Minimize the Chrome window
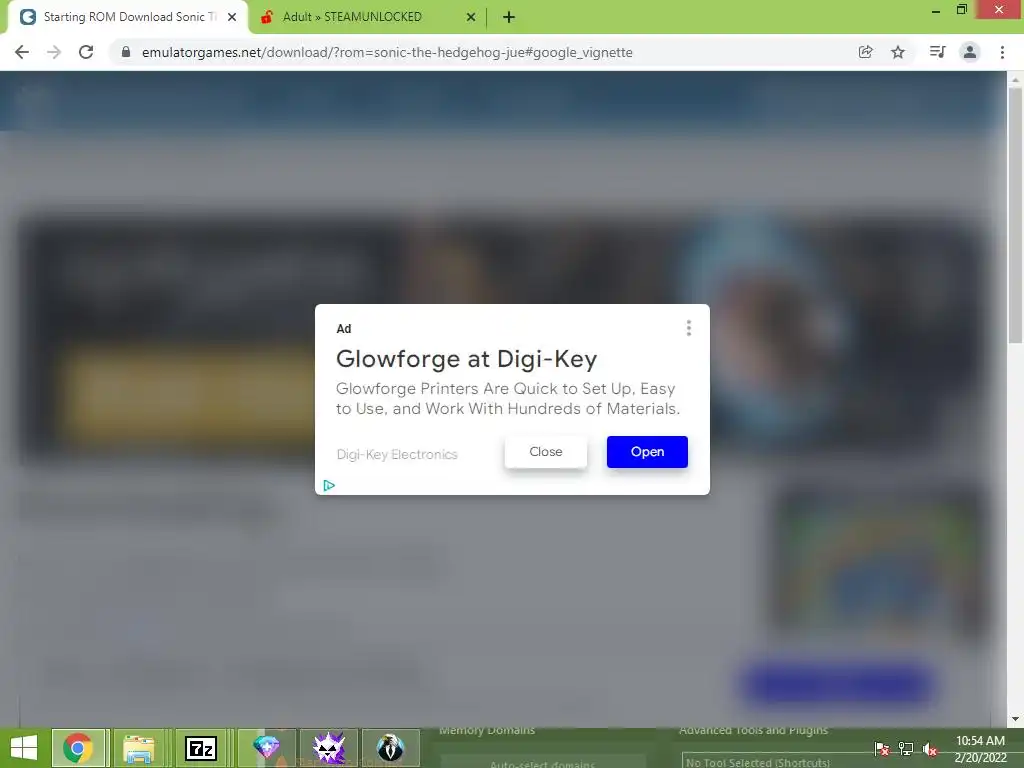This screenshot has width=1024, height=768. tap(935, 10)
